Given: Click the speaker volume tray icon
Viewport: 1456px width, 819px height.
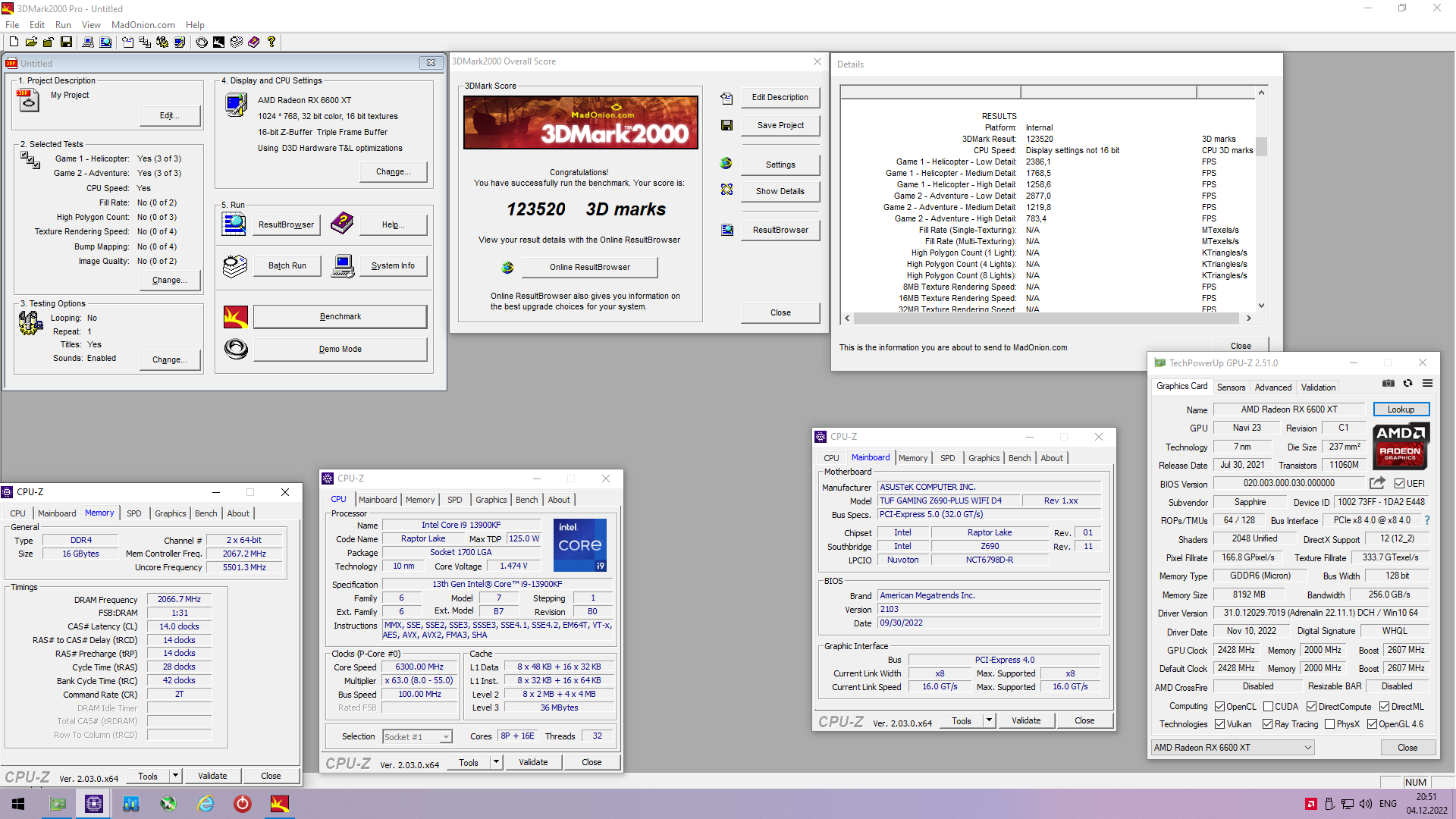Looking at the screenshot, I should coord(1366,804).
